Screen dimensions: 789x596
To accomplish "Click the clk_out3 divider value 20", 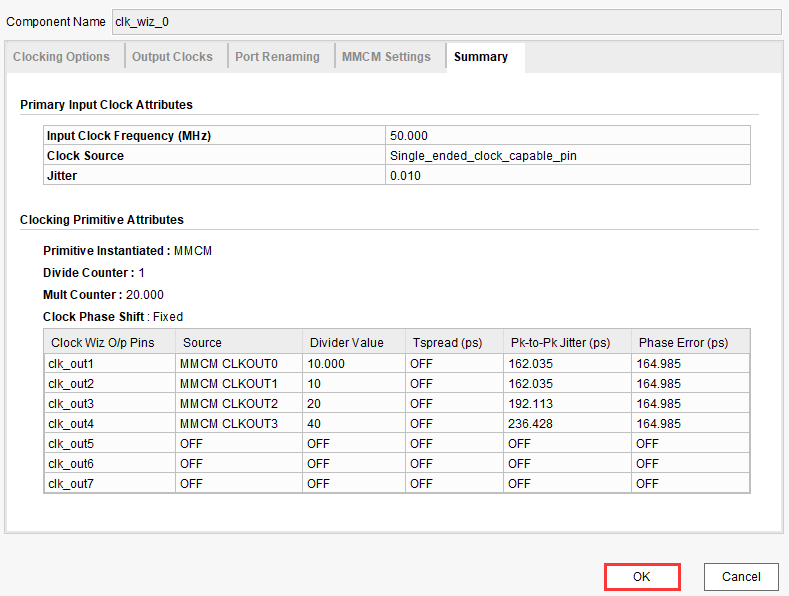I will tap(354, 404).
